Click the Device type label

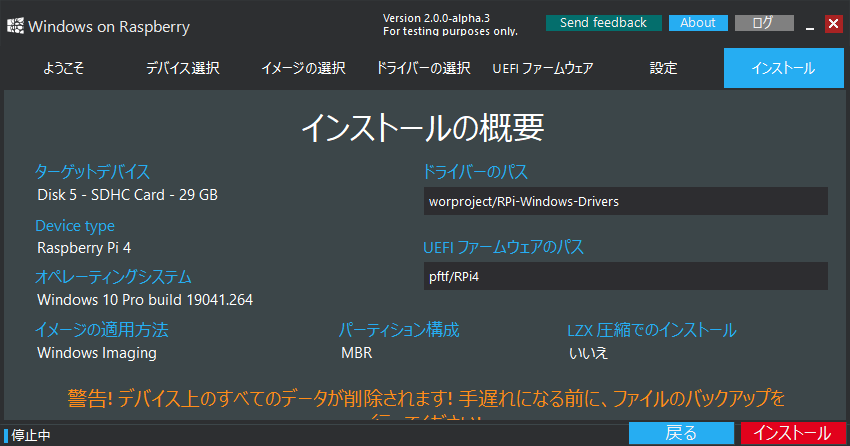(x=75, y=225)
